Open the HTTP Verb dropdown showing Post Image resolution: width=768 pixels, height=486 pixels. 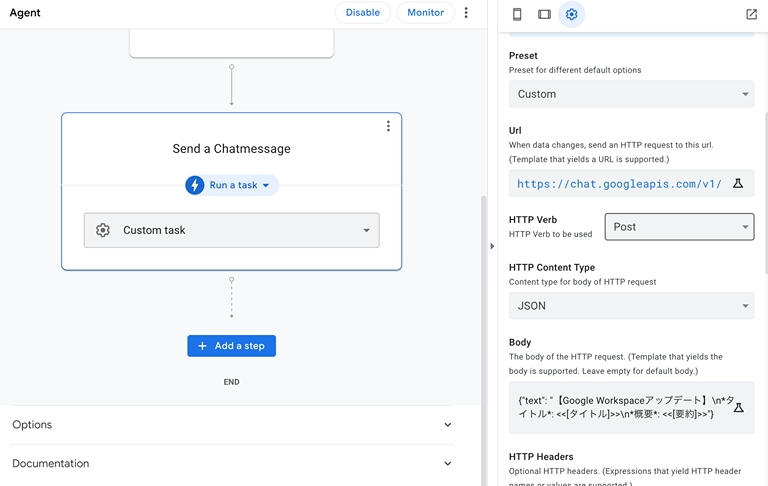point(679,227)
